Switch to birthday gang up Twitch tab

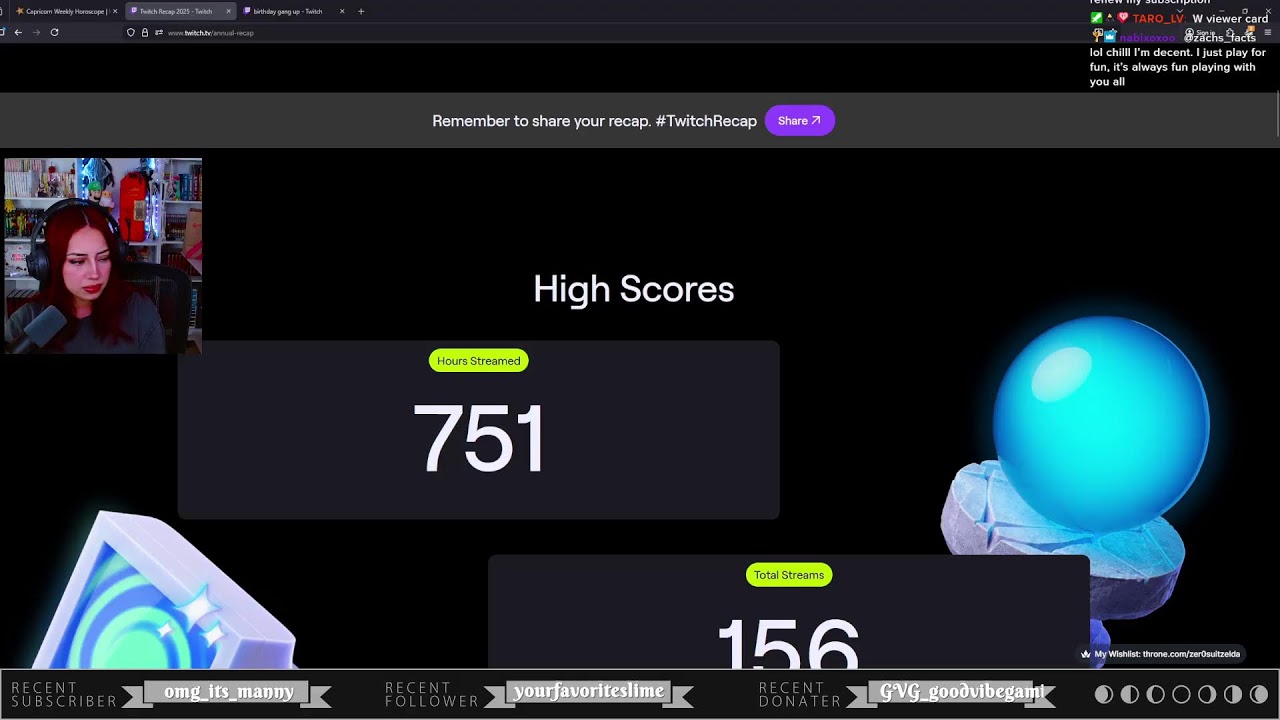coord(287,11)
